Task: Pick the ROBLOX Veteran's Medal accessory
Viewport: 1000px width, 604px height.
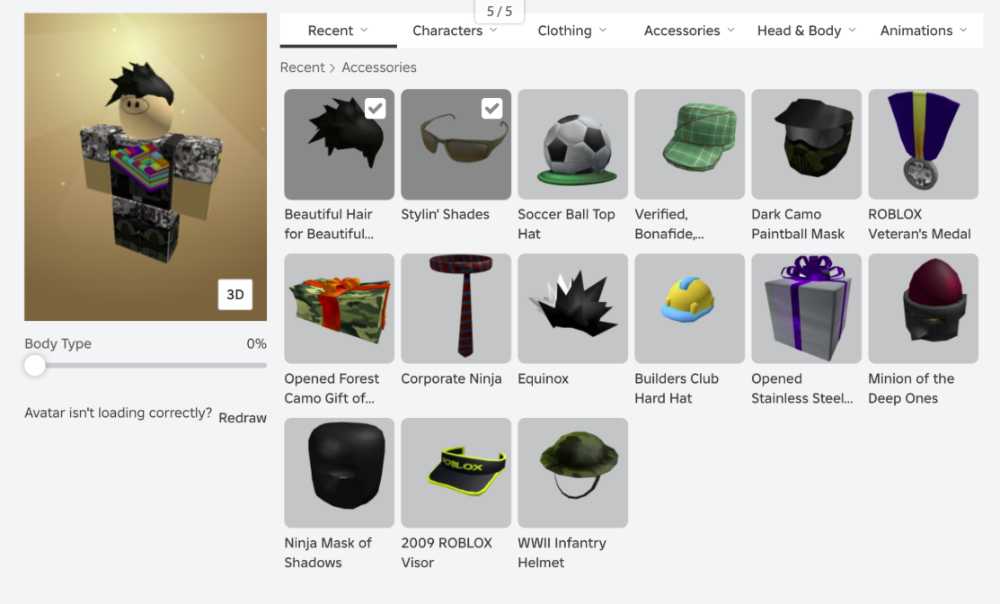Action: (923, 144)
